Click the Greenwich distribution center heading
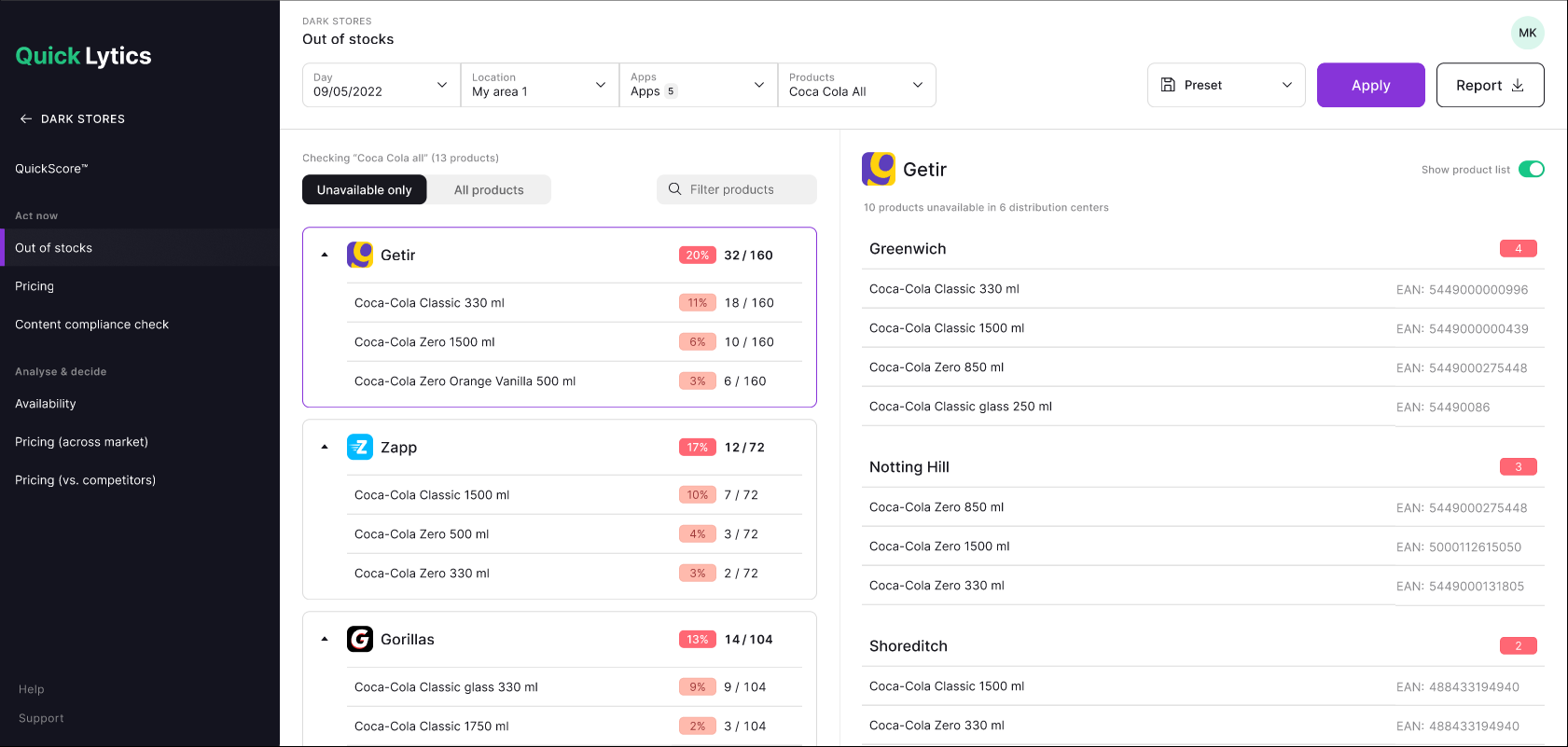The width and height of the screenshot is (1568, 747). 908,249
